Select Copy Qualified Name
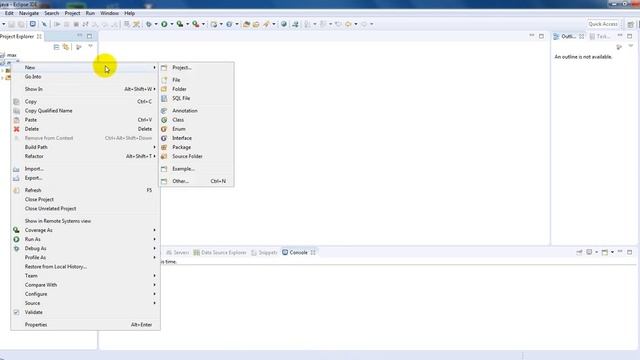The width and height of the screenshot is (640, 360). coord(85,111)
